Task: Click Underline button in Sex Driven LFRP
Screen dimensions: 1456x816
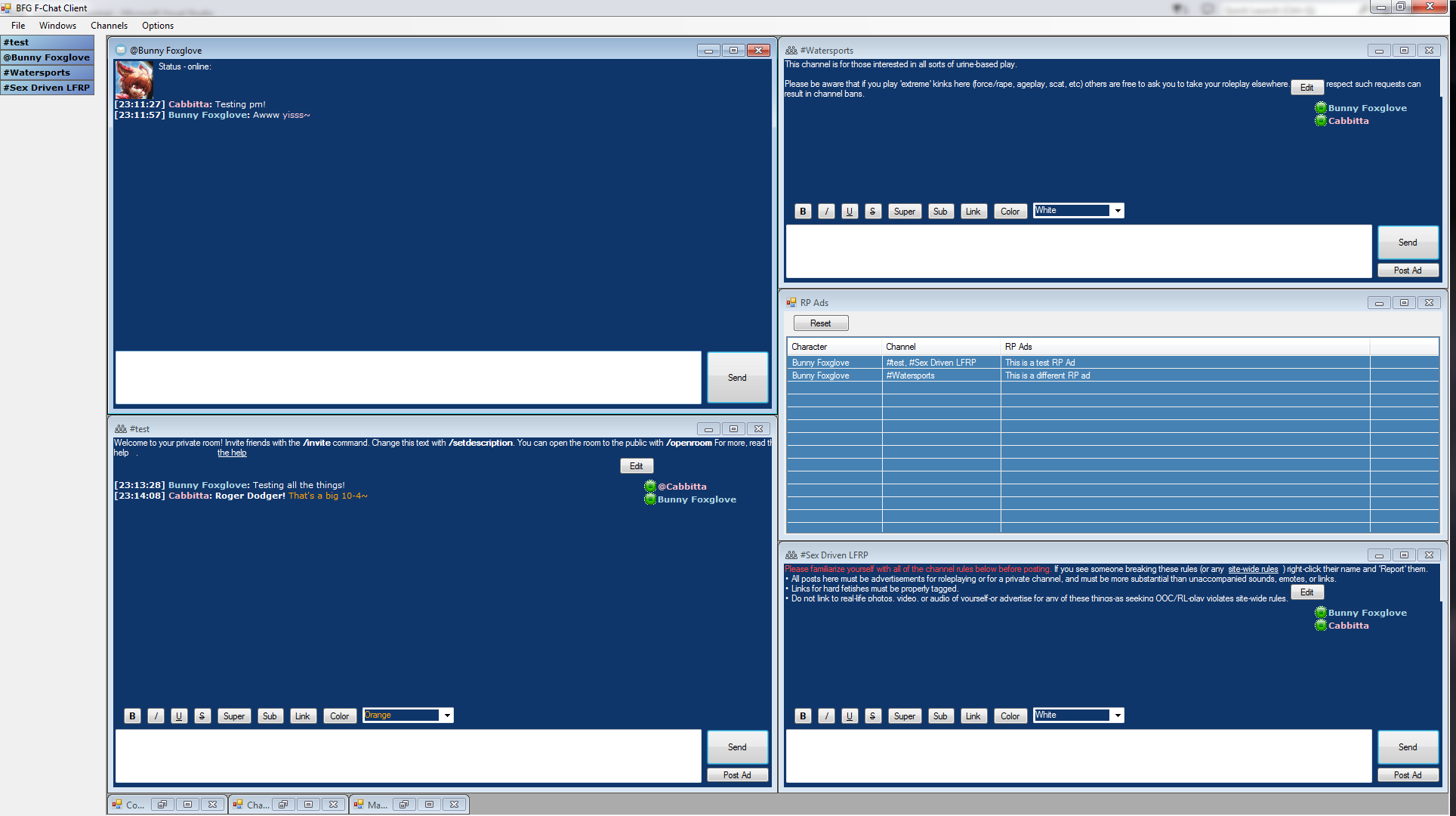Action: click(x=850, y=716)
